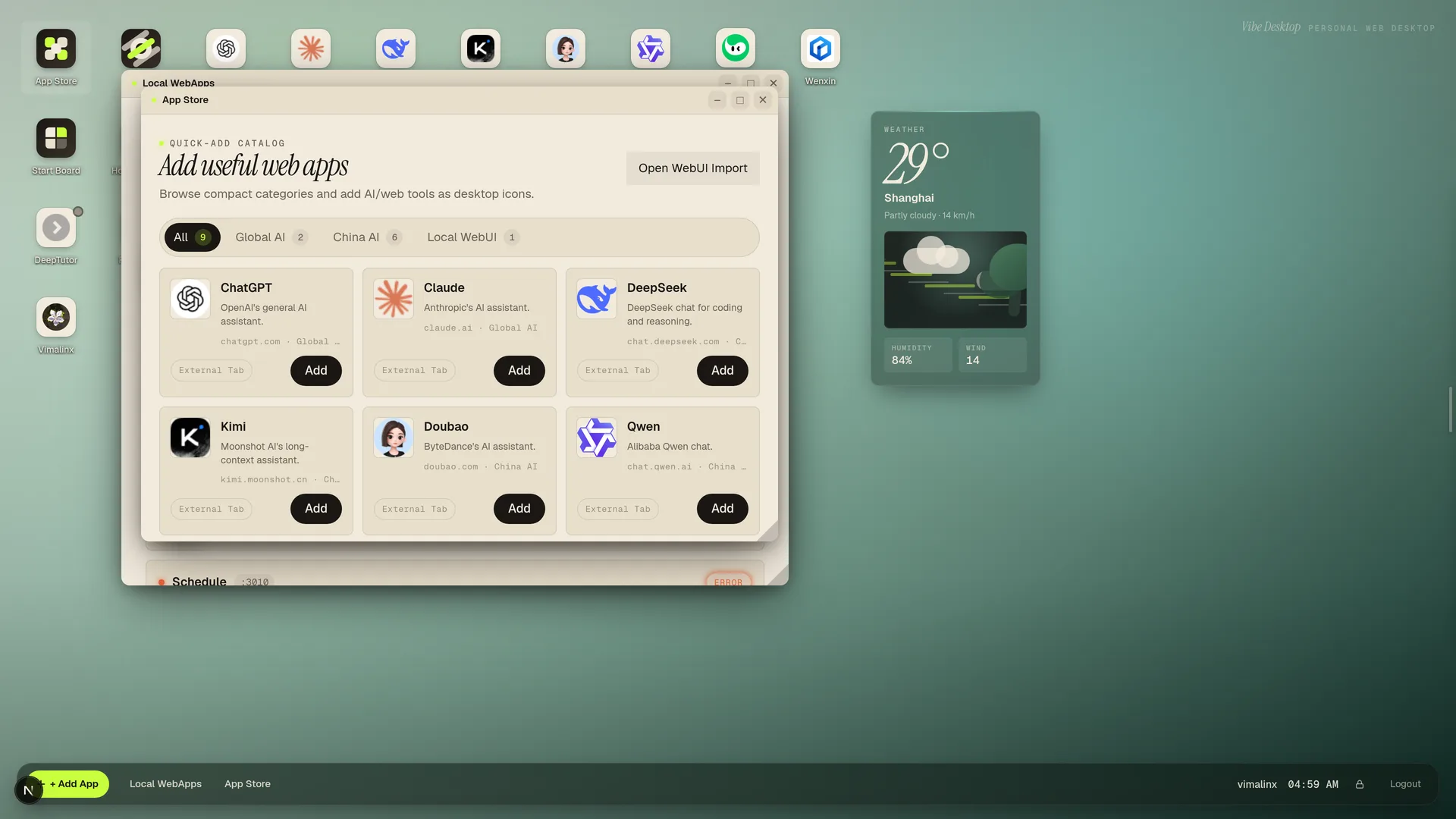This screenshot has height=819, width=1456.
Task: Add Claude to the desktop
Action: (x=519, y=371)
